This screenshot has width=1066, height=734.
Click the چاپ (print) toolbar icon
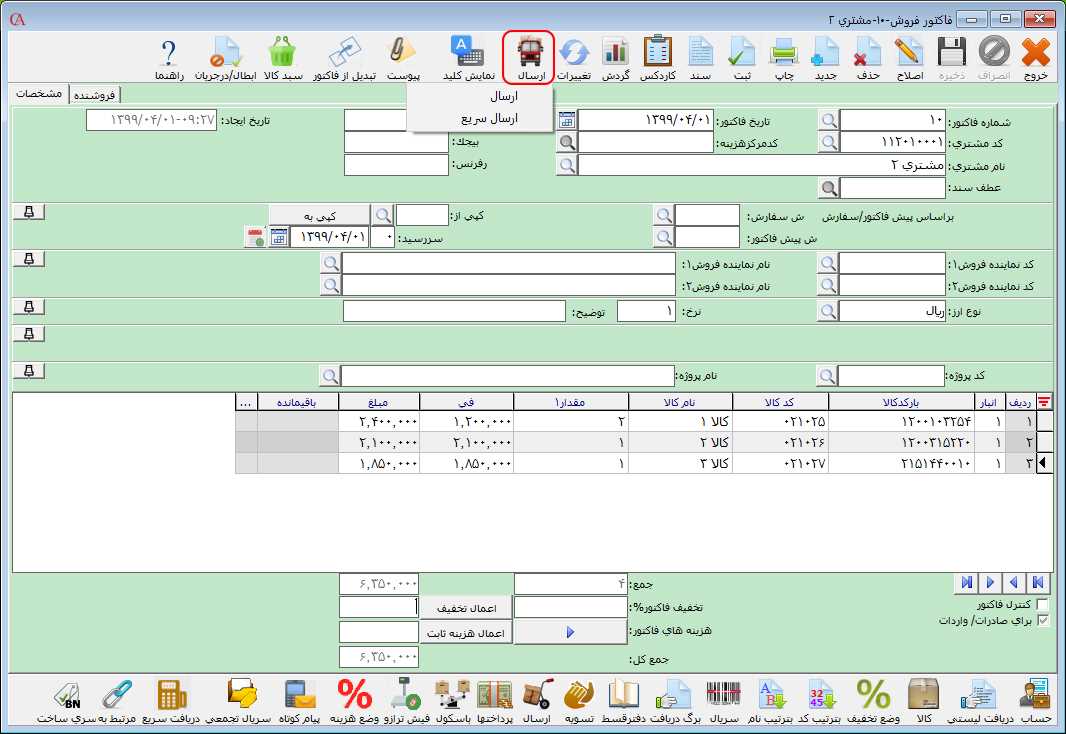[x=783, y=57]
